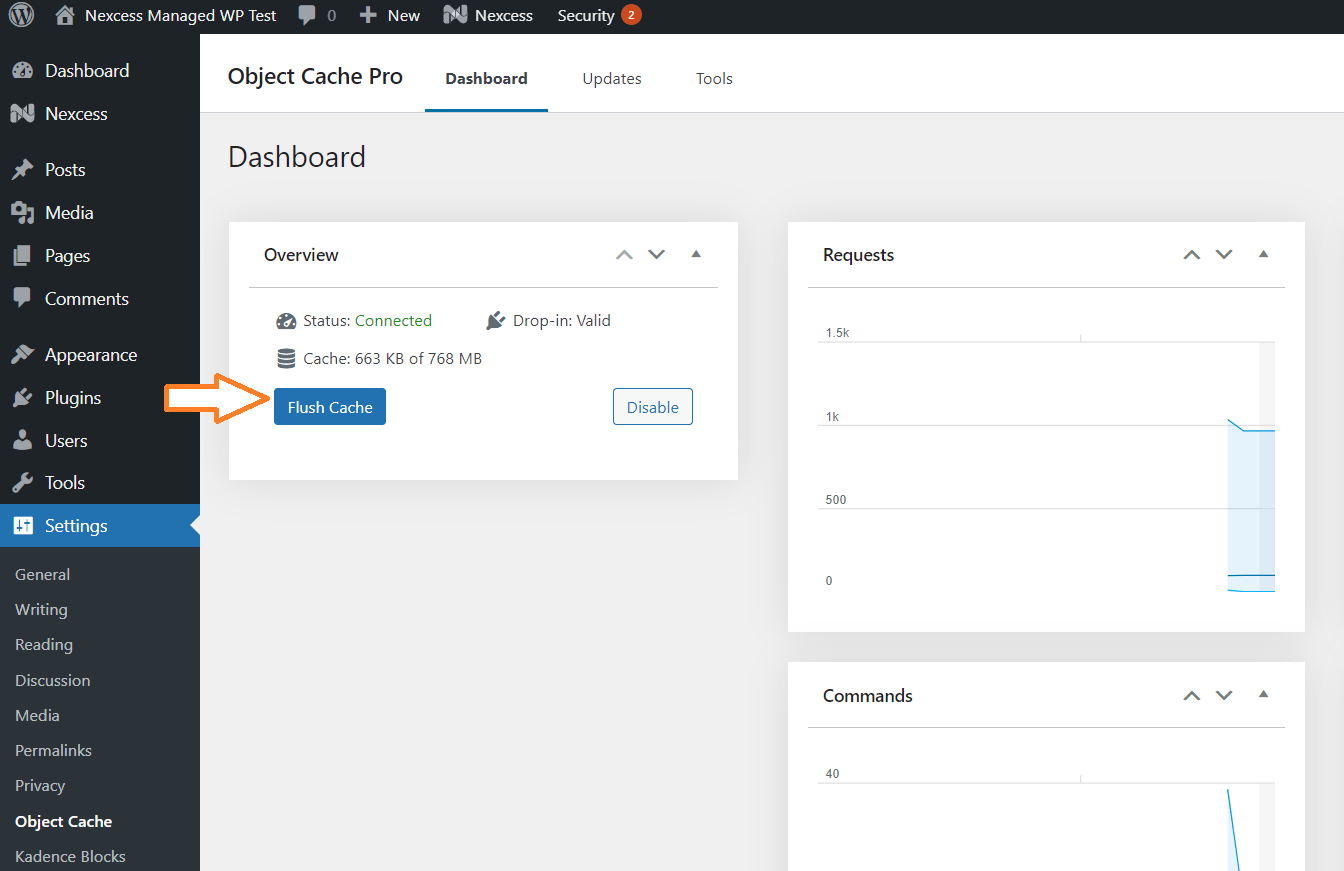Open Writing settings submenu
This screenshot has width=1344, height=871.
41,610
